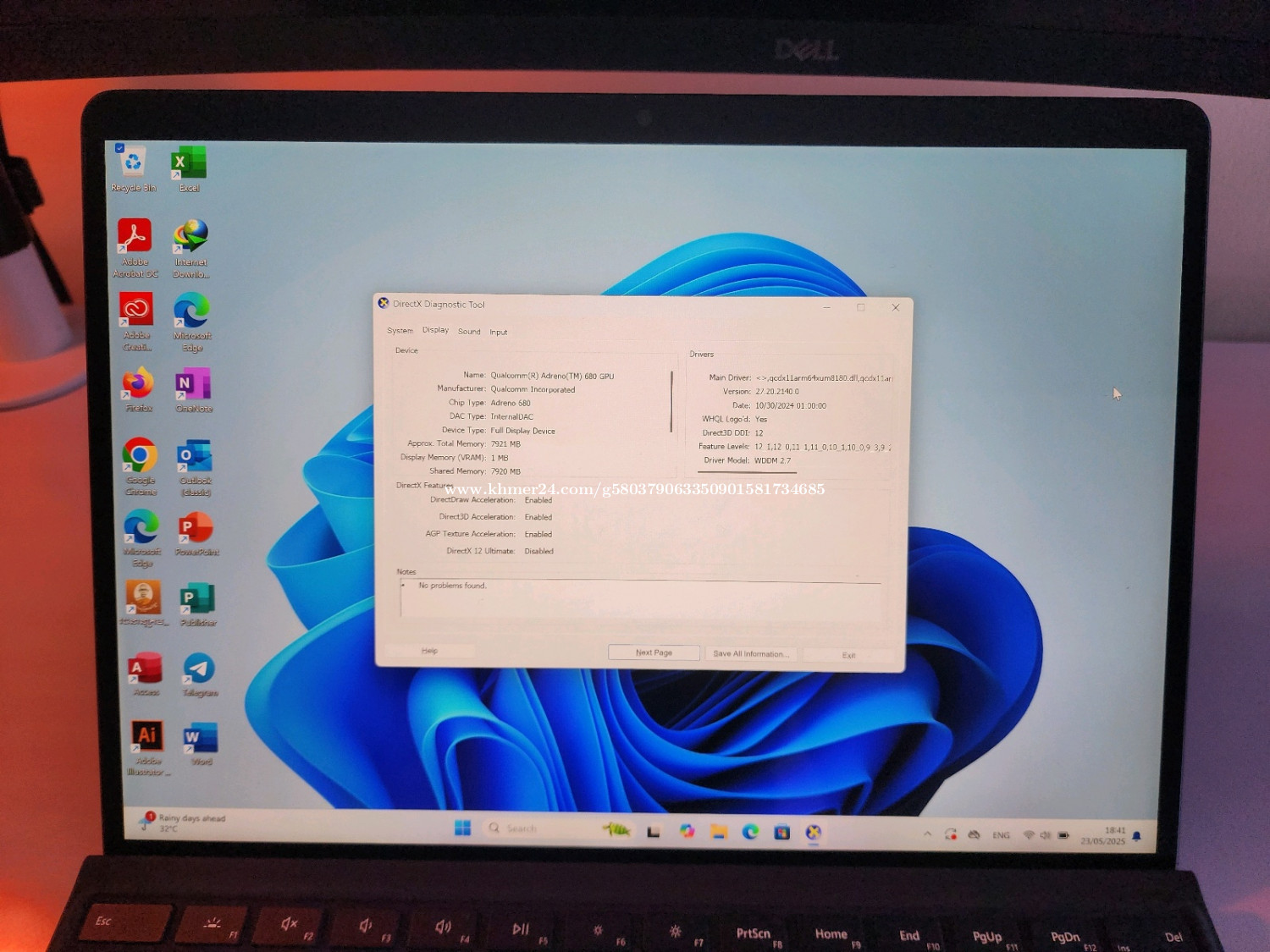The image size is (1270, 952).
Task: Launch Copilot from the taskbar
Action: point(687,831)
